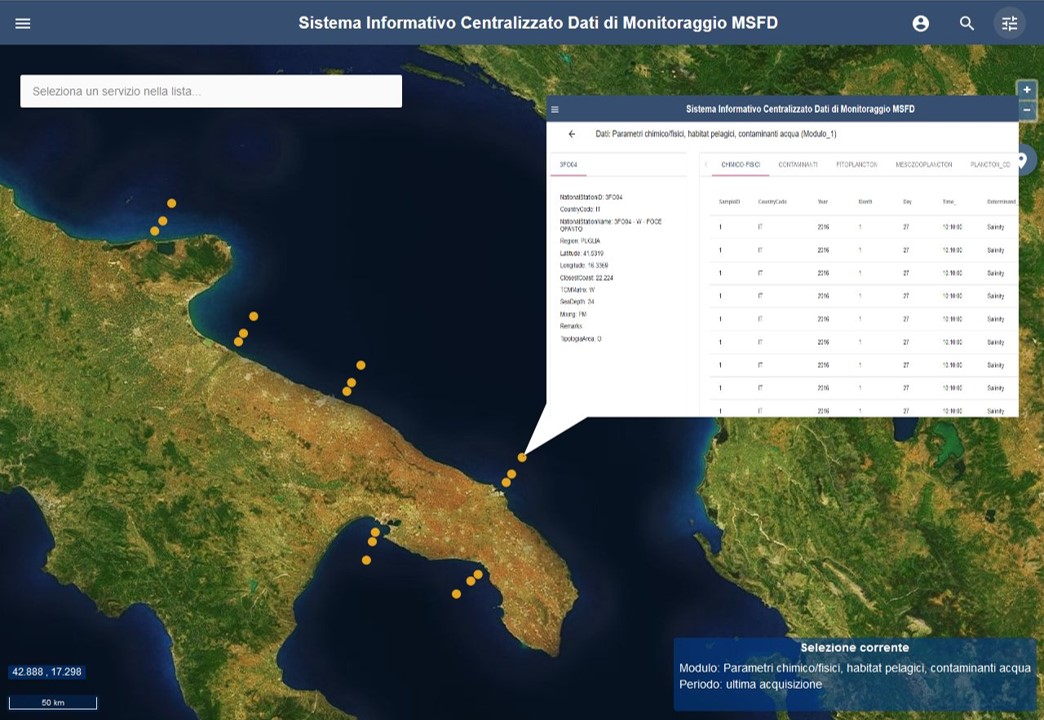This screenshot has width=1044, height=720.
Task: Click the location pin icon on the map's right edge
Action: tap(1022, 160)
